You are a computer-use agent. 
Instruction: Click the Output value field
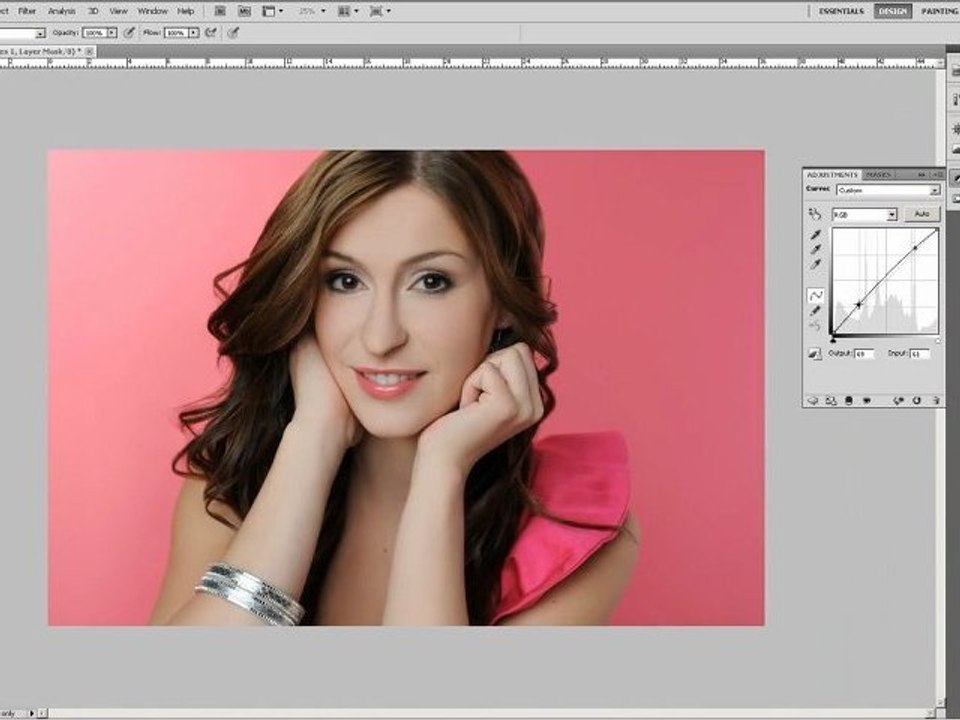pyautogui.click(x=864, y=354)
